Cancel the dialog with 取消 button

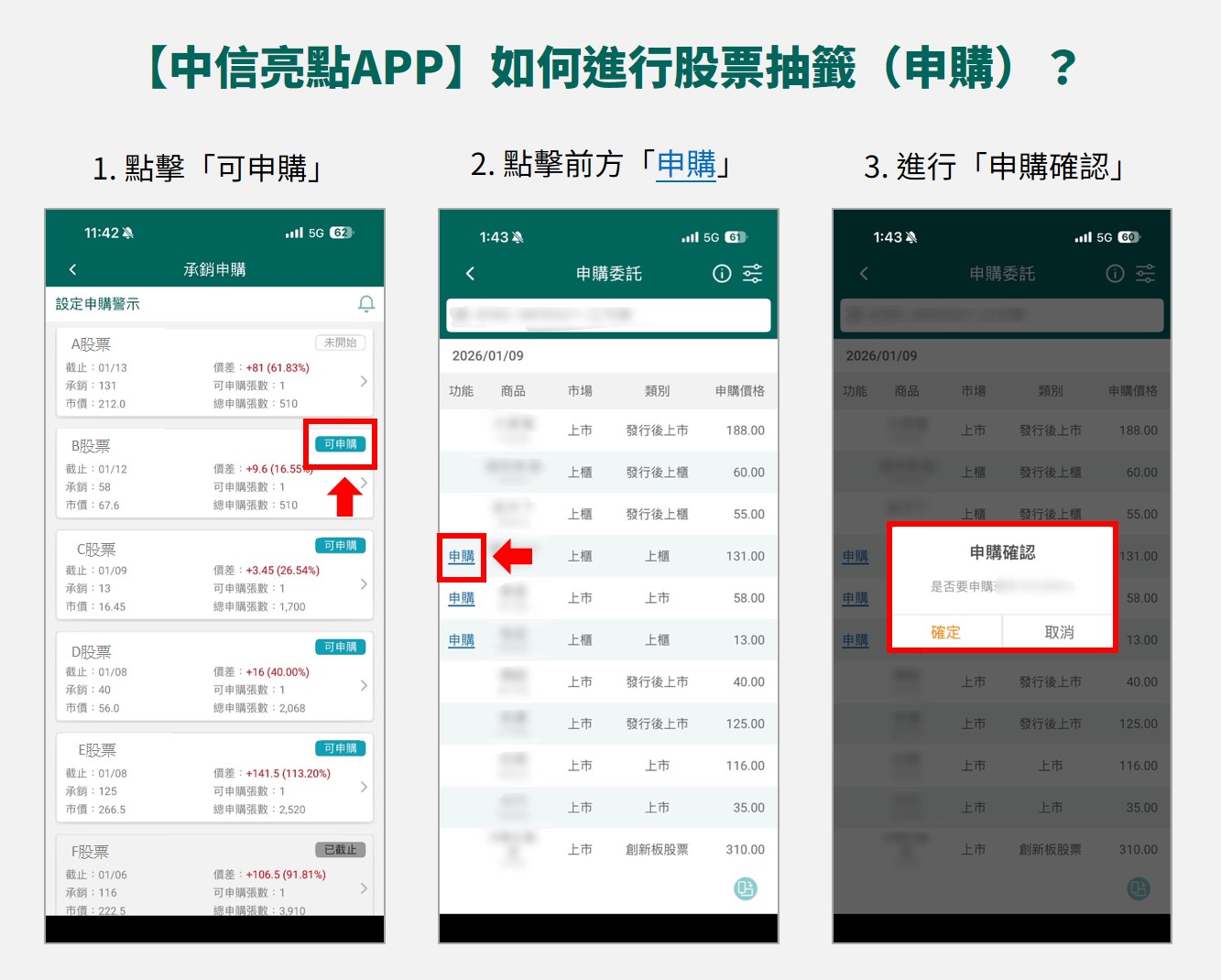click(1059, 633)
